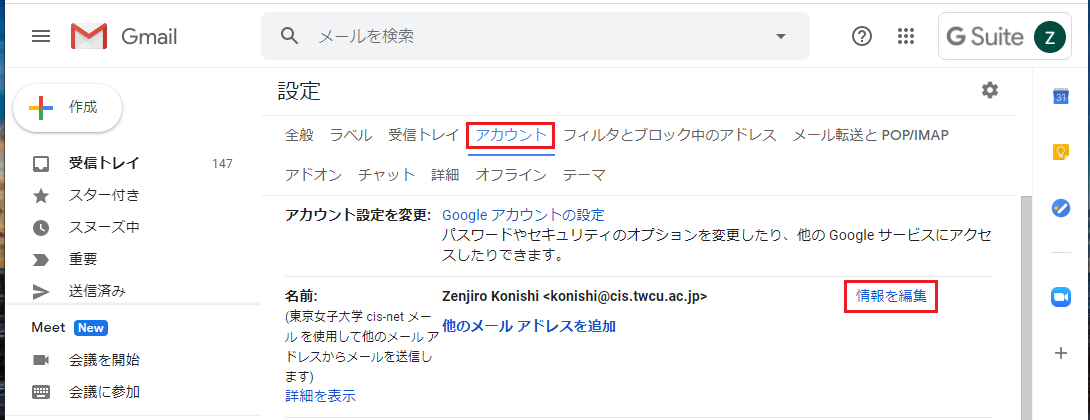Image resolution: width=1090 pixels, height=420 pixels.
Task: Click the 情報を編集 link
Action: pos(891,296)
